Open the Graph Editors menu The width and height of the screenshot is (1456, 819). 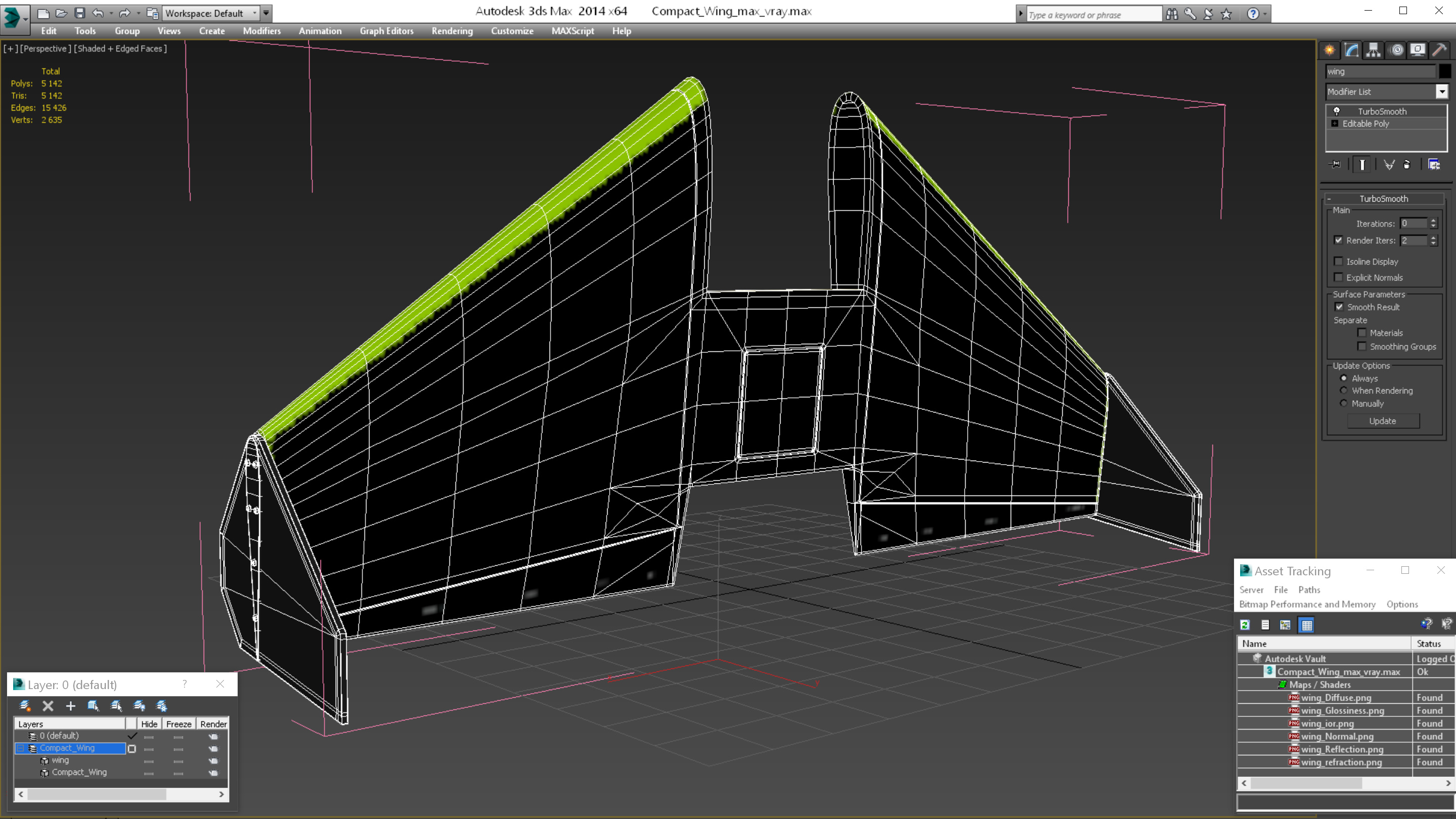[x=386, y=31]
